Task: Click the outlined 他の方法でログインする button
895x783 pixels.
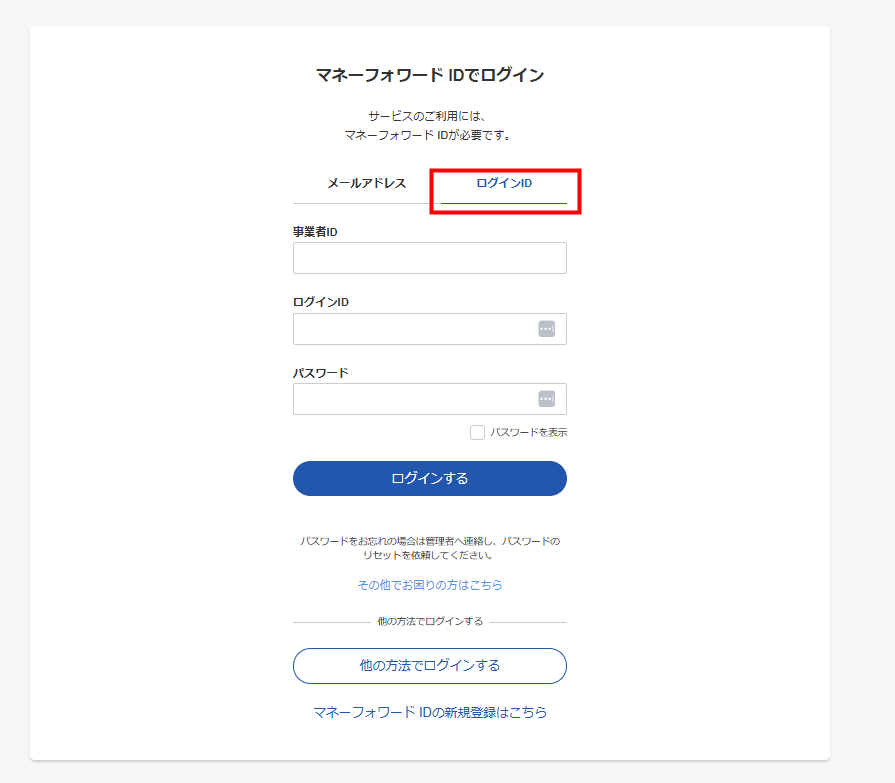Action: coord(430,665)
